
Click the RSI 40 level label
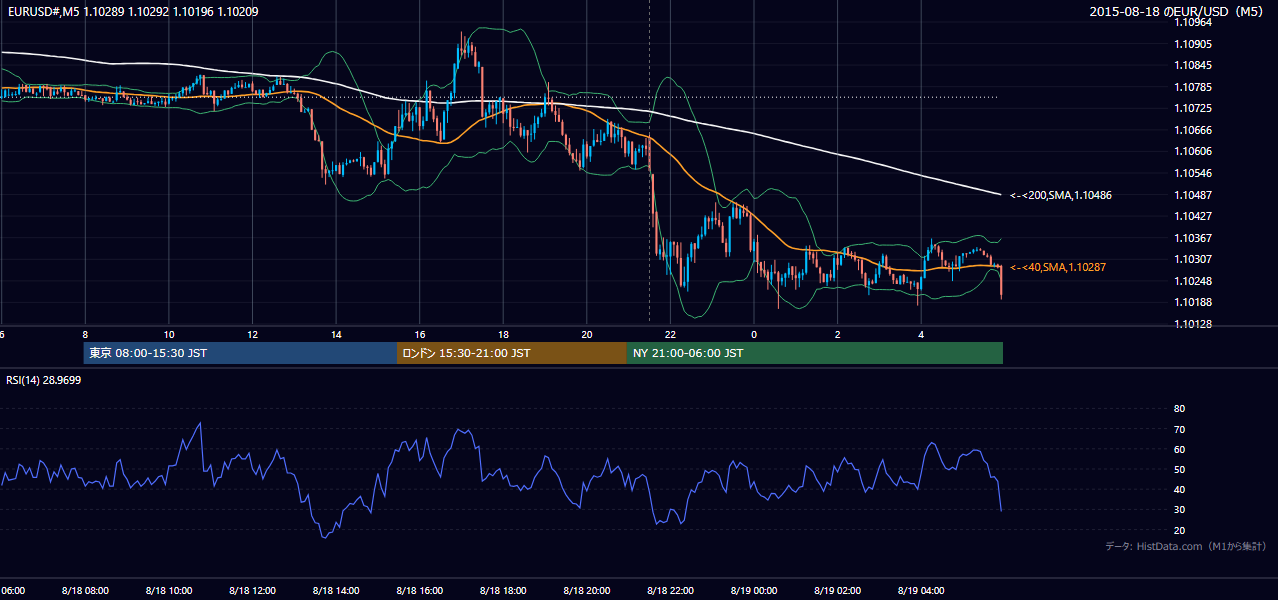coord(1179,489)
